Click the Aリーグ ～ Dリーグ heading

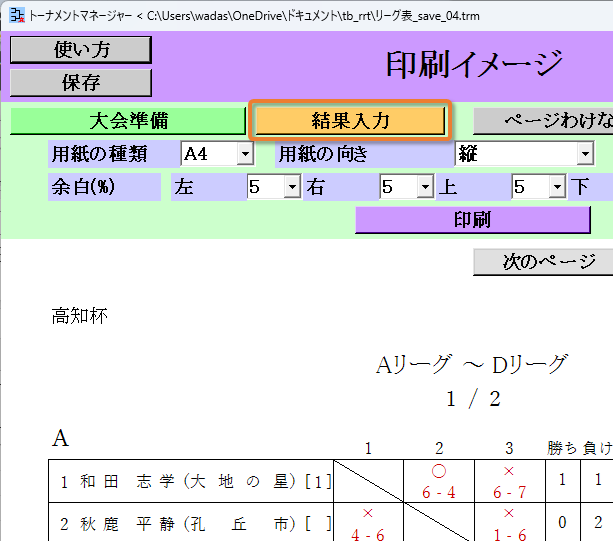471,365
